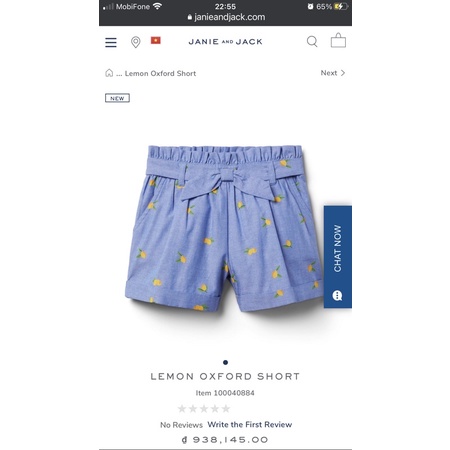Select the image carousel dot indicator

pos(225,362)
